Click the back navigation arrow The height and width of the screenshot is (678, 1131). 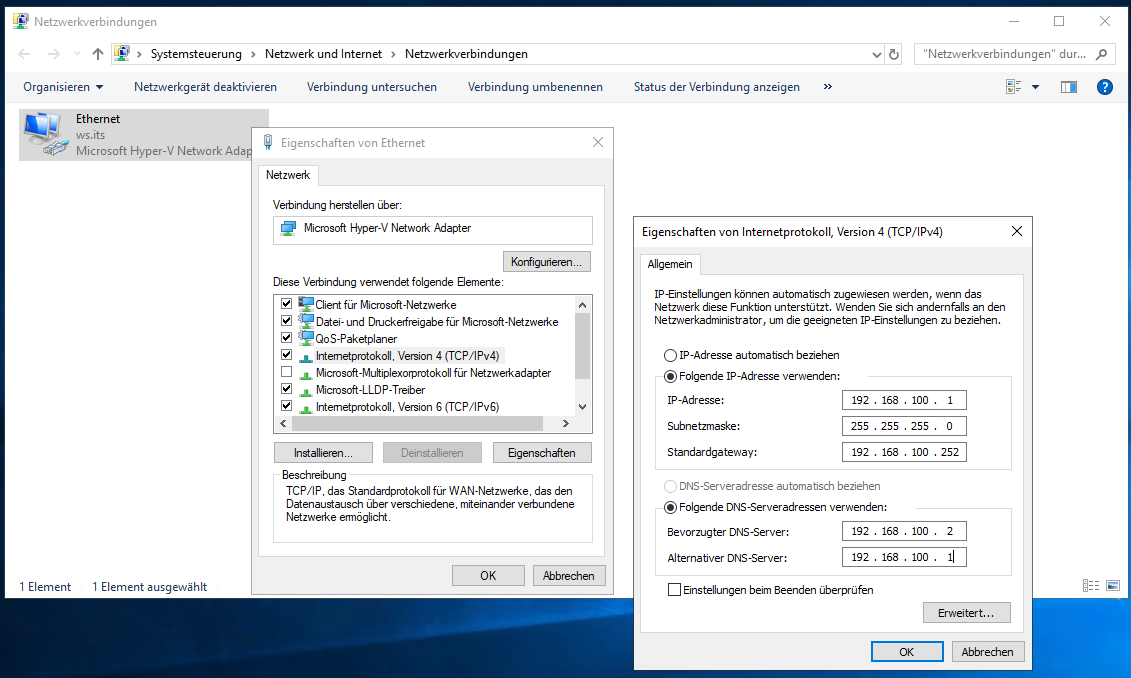coord(25,54)
